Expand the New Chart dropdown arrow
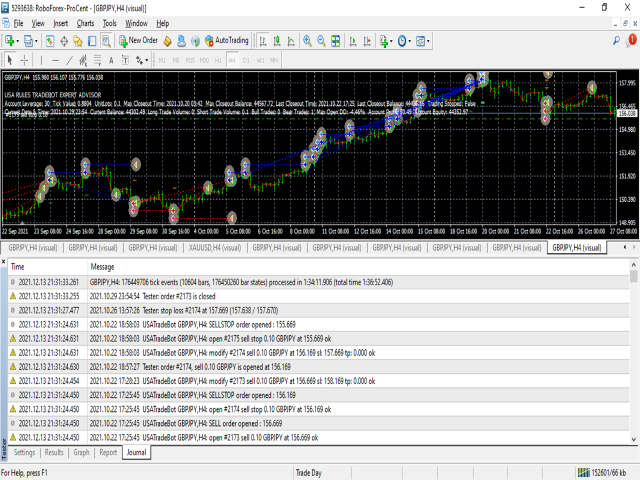 tap(18, 41)
